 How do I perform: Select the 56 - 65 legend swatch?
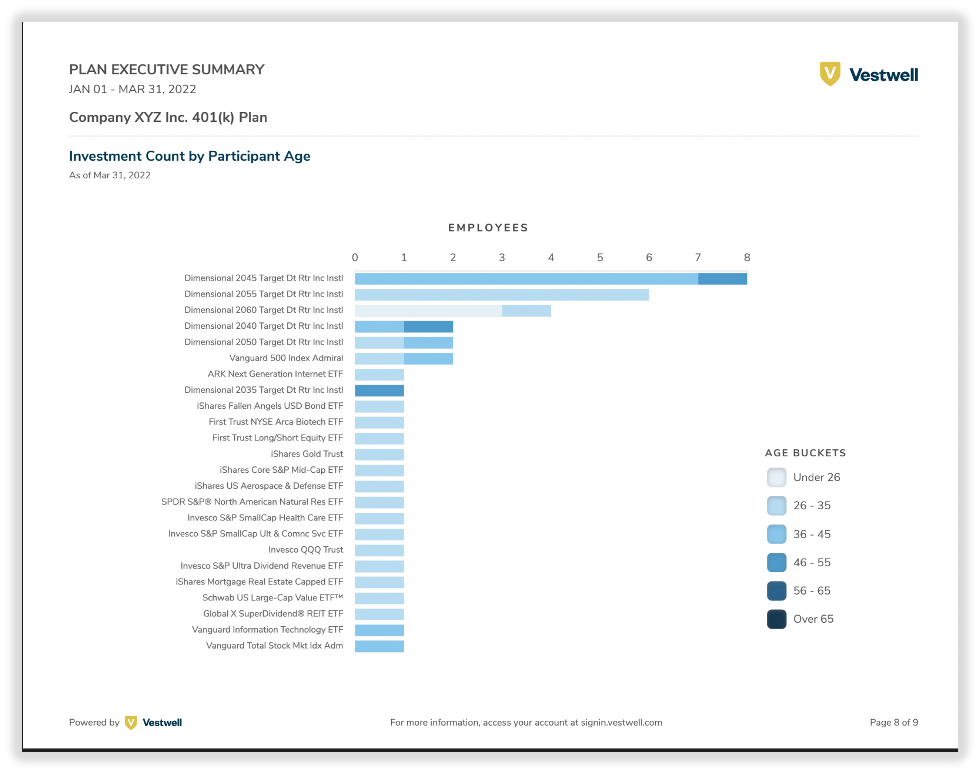(x=776, y=591)
